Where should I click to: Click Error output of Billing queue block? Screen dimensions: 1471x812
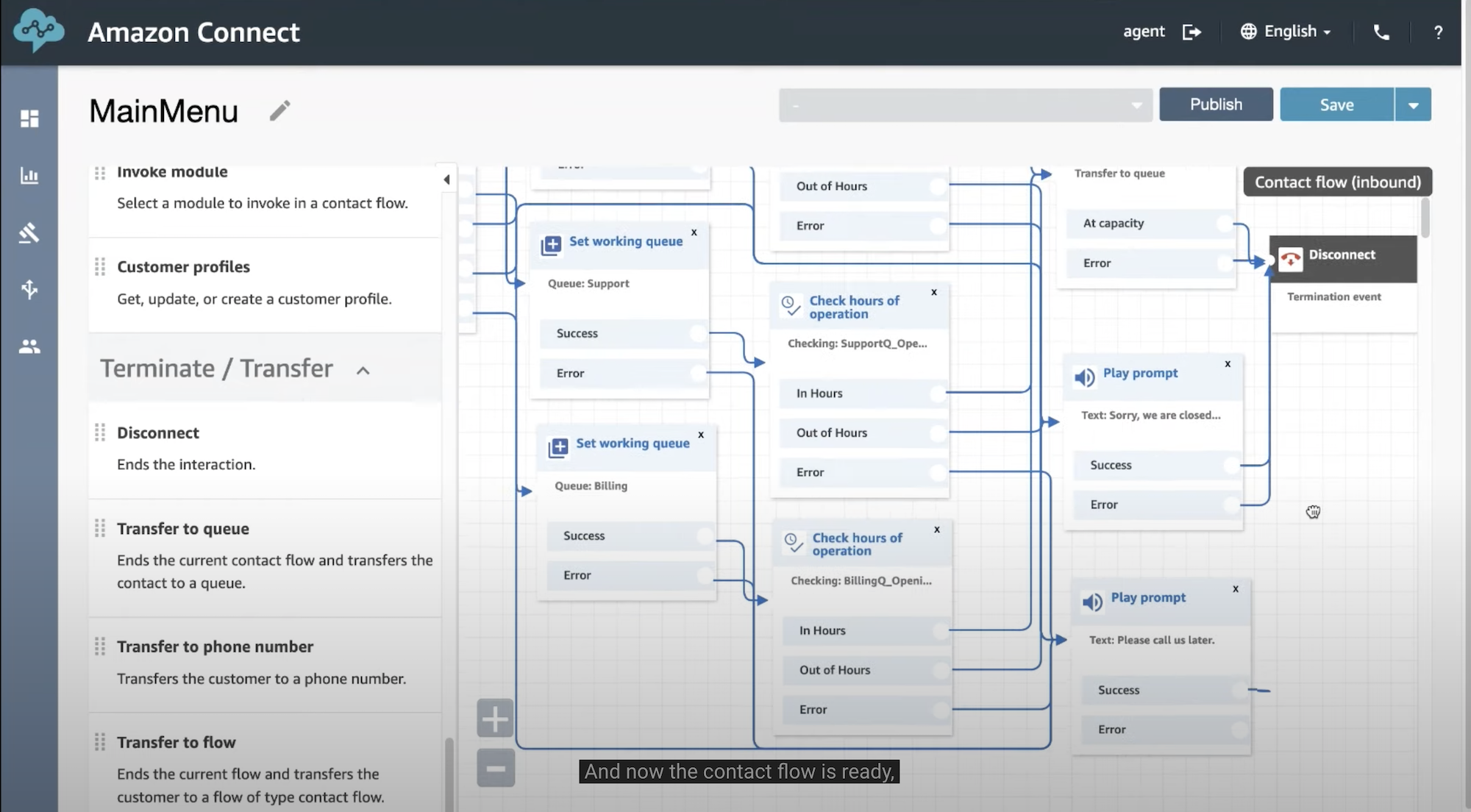(x=630, y=575)
